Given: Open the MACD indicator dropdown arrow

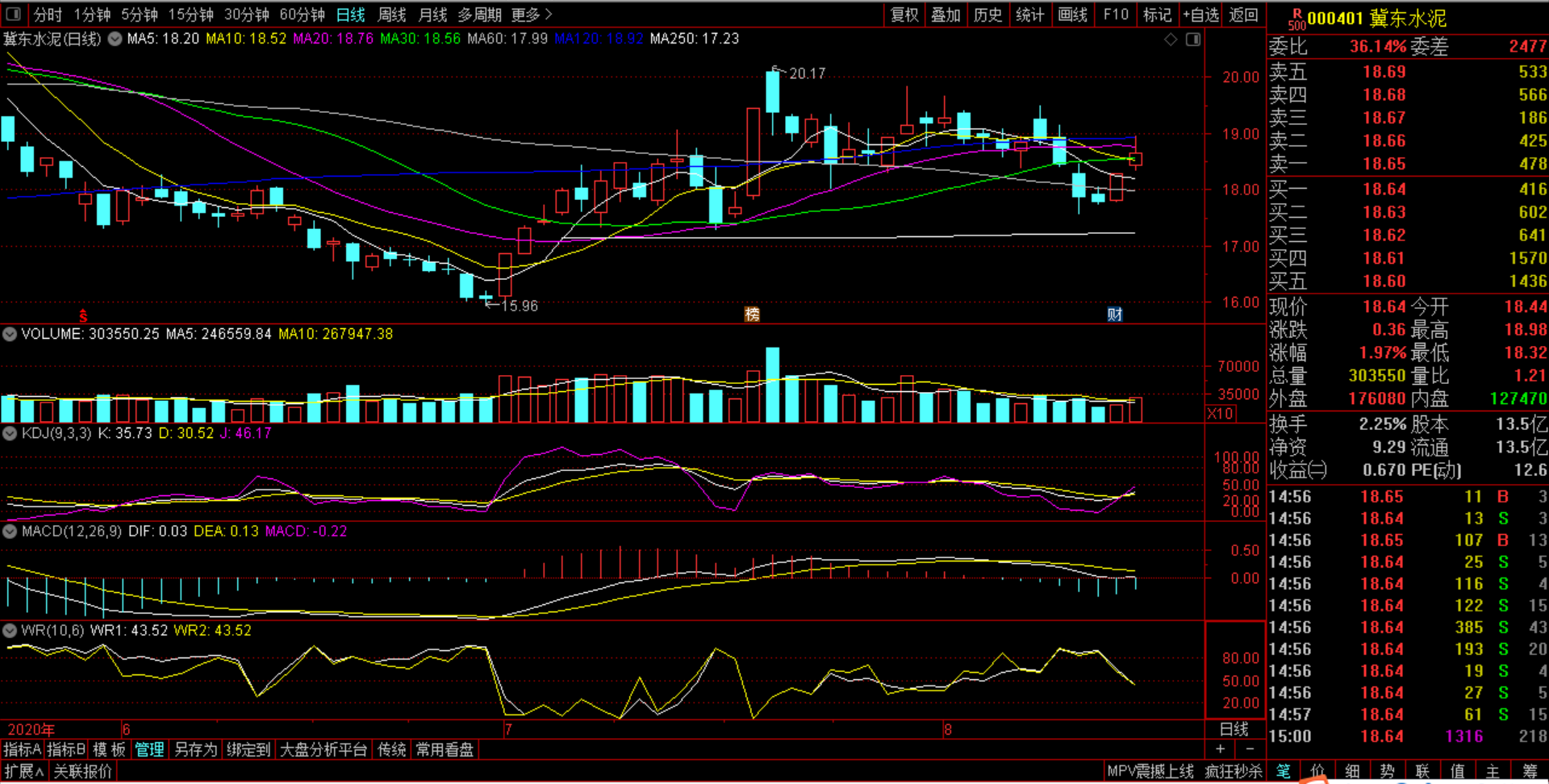Looking at the screenshot, I should [x=10, y=532].
